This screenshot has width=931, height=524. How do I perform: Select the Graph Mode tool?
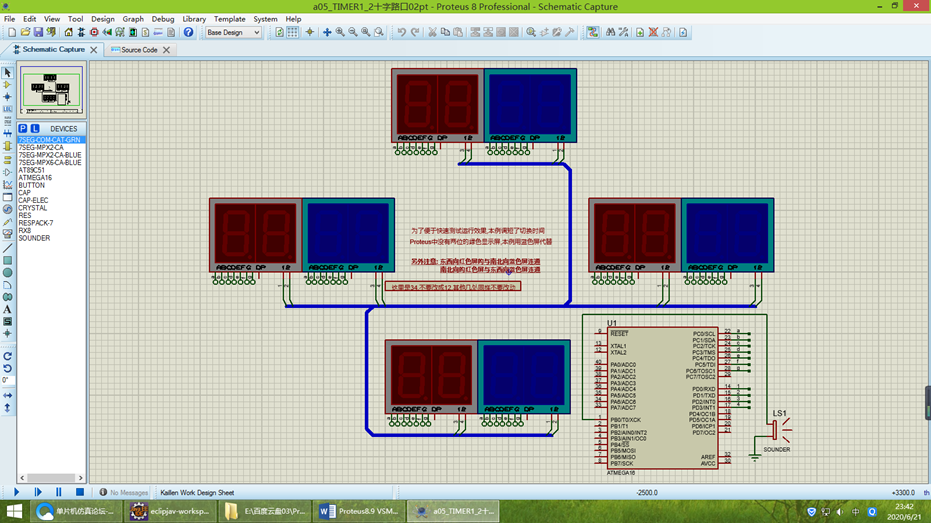(7, 185)
